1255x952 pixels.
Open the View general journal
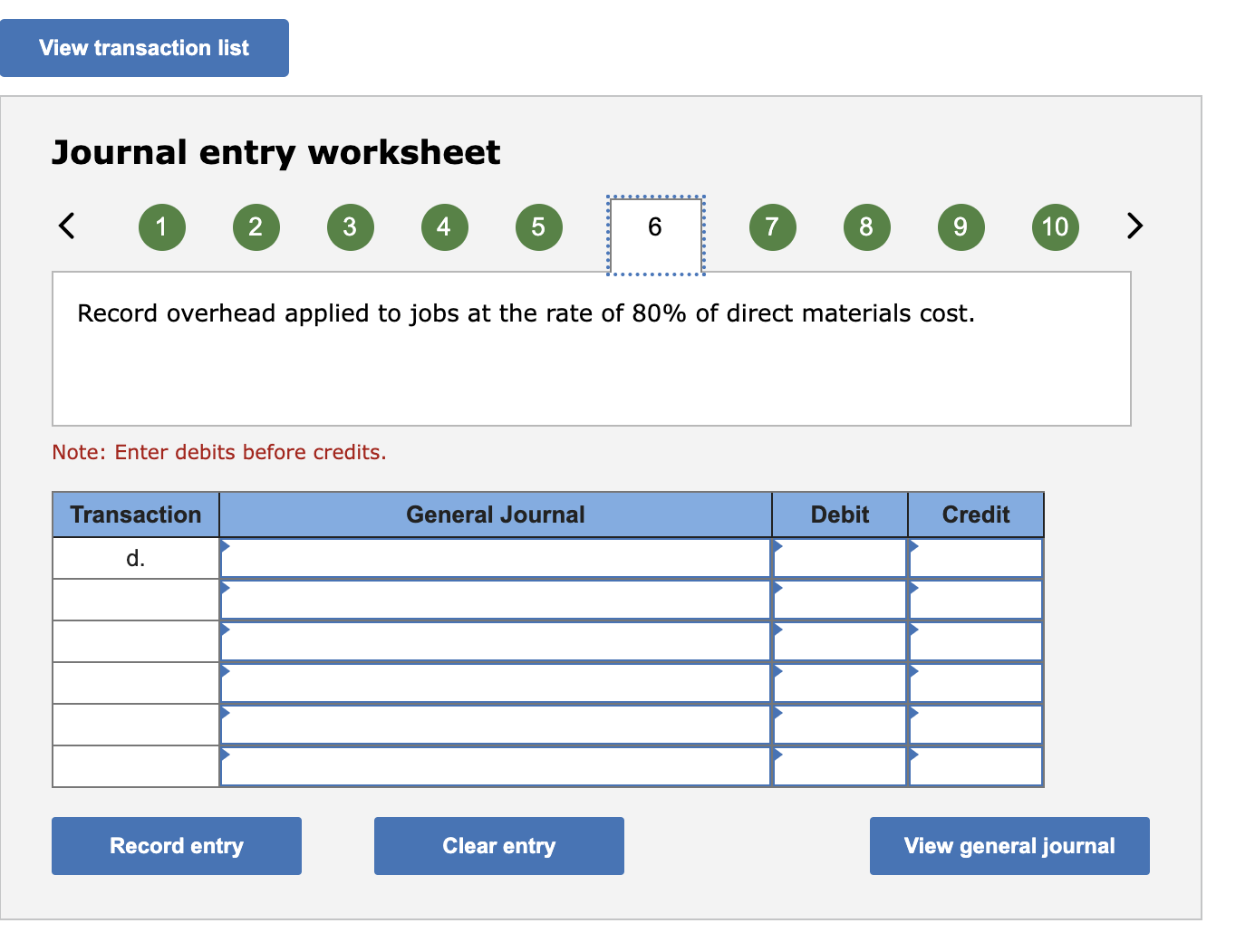(x=1009, y=845)
